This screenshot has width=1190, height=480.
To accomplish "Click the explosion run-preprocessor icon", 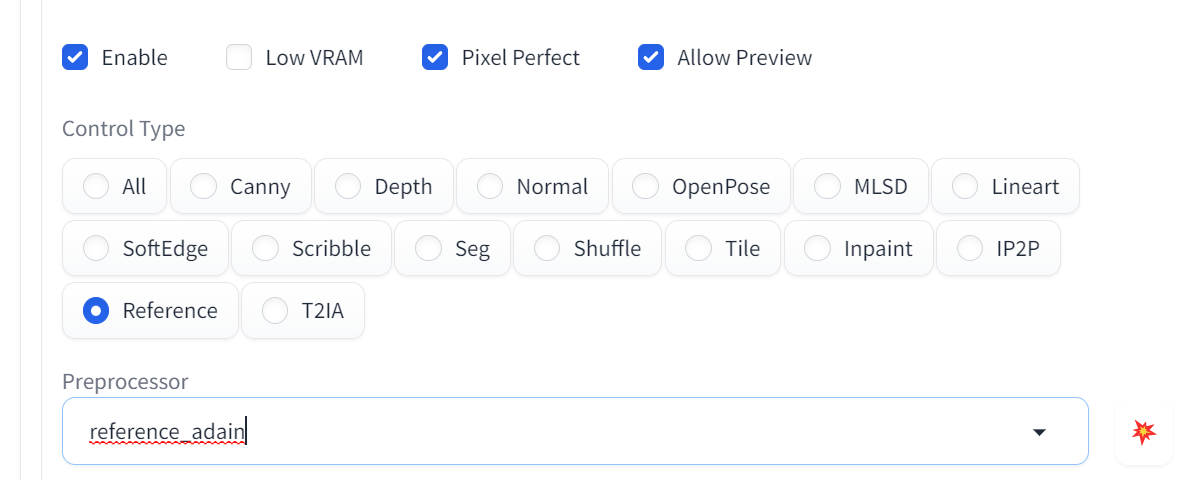I will point(1143,432).
